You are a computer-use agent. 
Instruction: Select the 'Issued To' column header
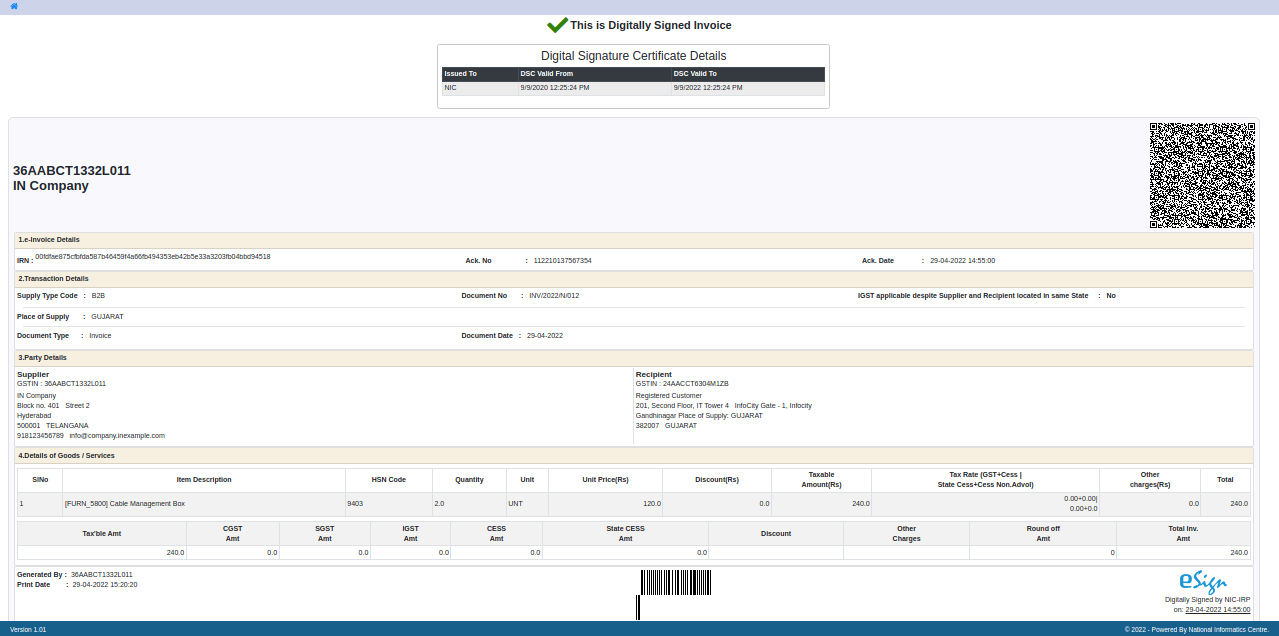coord(479,74)
